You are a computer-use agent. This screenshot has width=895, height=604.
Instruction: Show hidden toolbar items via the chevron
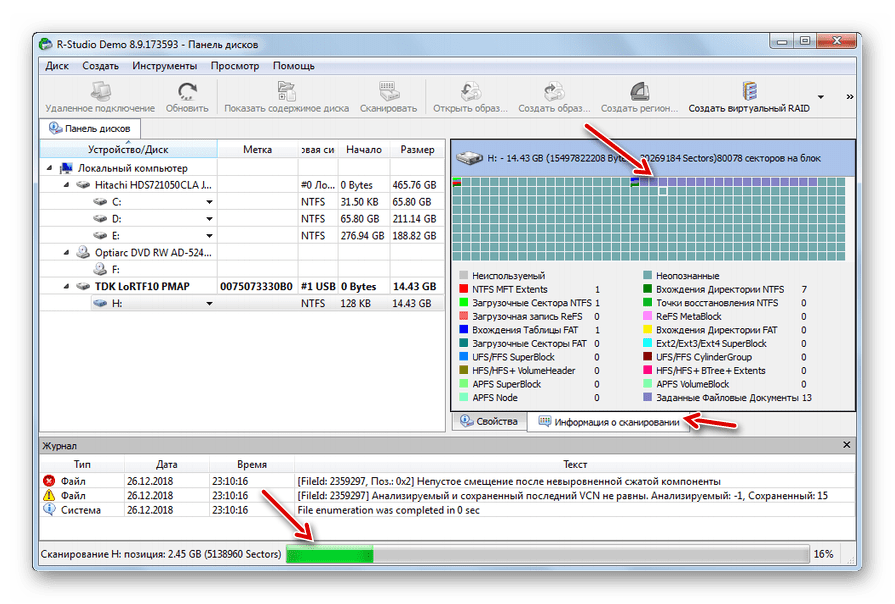(850, 97)
